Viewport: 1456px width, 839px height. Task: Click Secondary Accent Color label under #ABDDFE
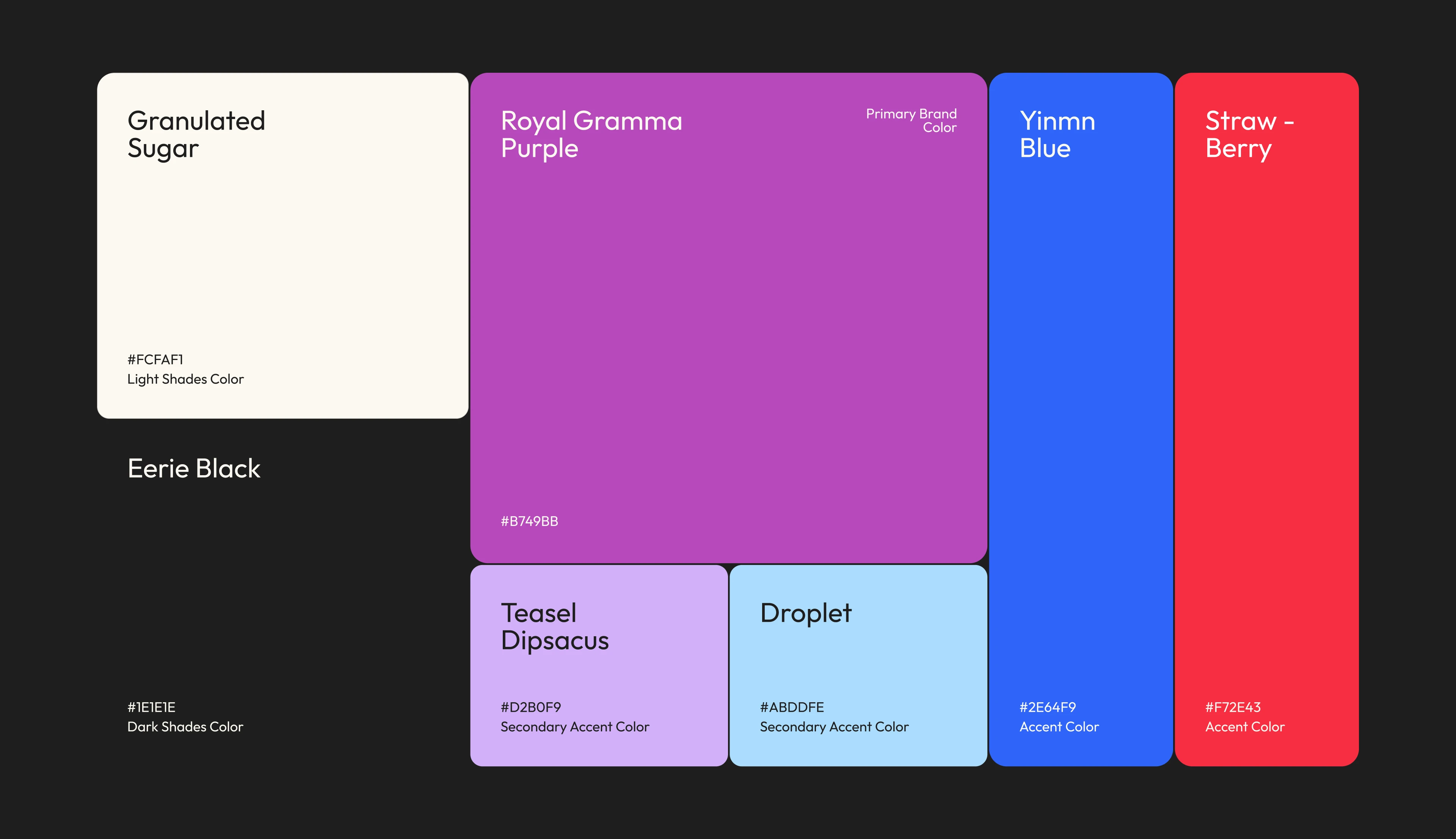pos(833,726)
